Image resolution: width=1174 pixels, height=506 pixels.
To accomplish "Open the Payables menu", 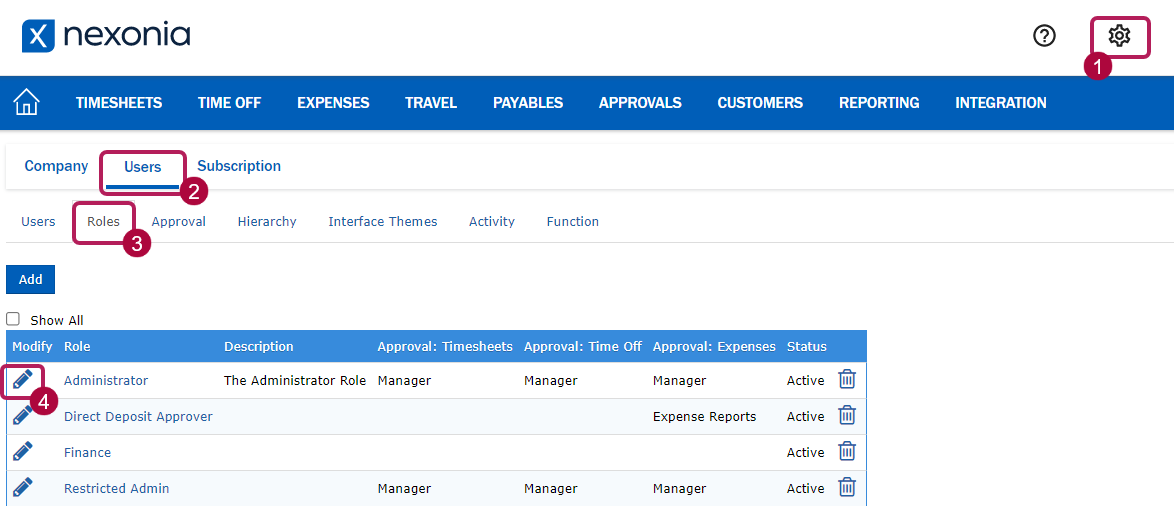I will (x=528, y=103).
